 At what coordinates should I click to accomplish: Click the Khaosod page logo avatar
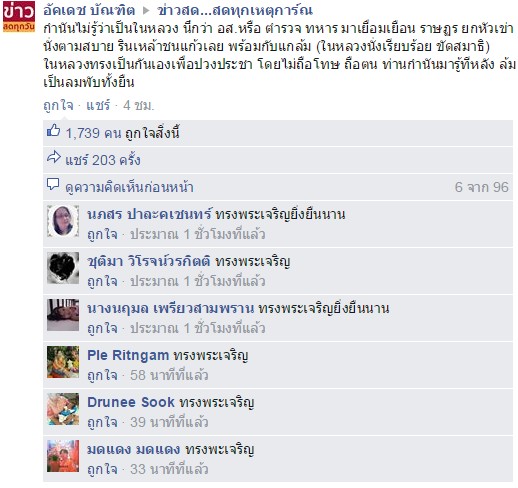coord(19,17)
